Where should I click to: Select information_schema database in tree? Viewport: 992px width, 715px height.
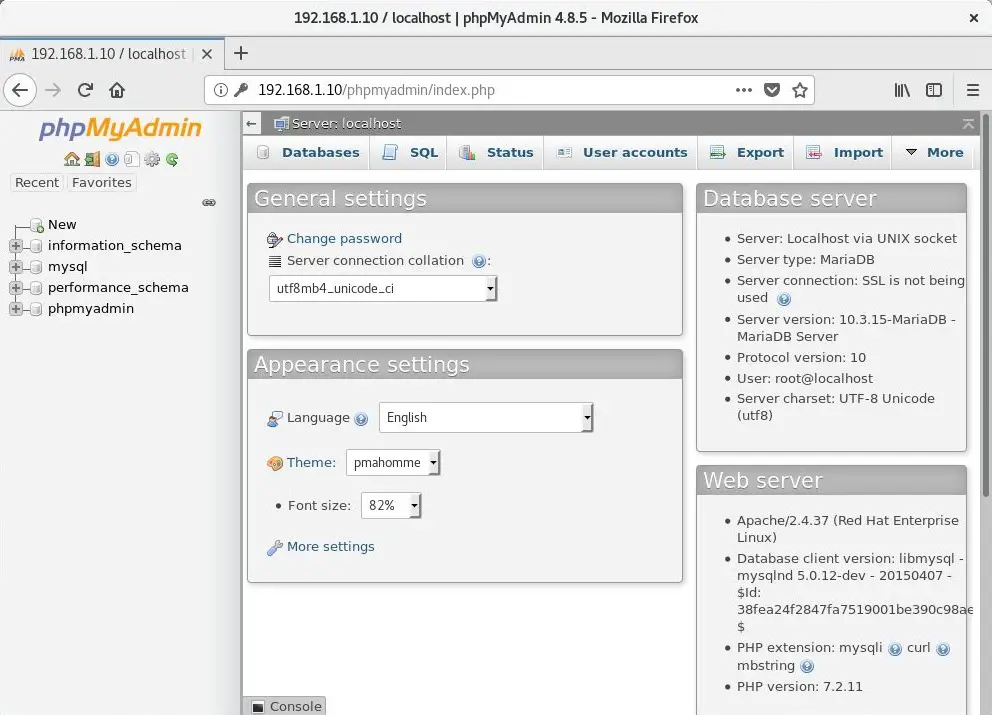pyautogui.click(x=115, y=246)
